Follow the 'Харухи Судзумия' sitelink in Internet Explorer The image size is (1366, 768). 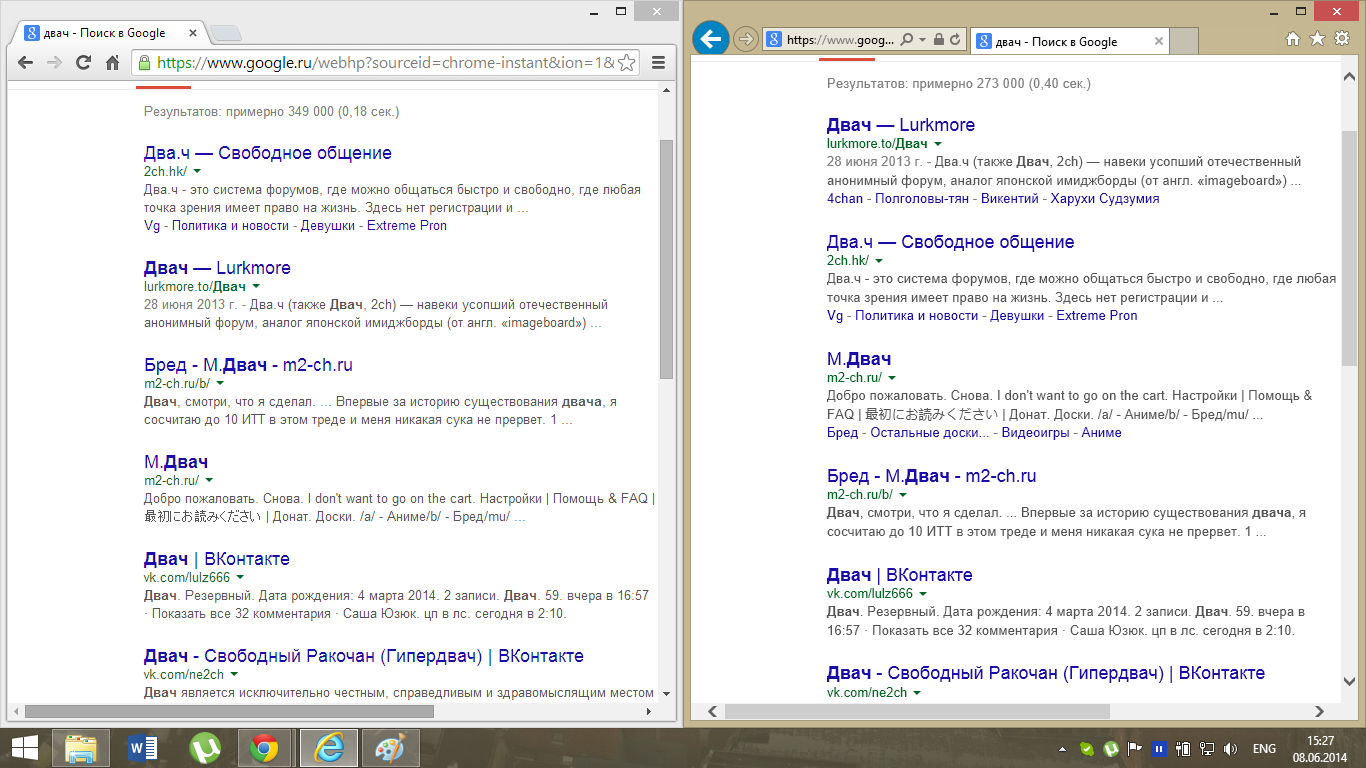1105,199
